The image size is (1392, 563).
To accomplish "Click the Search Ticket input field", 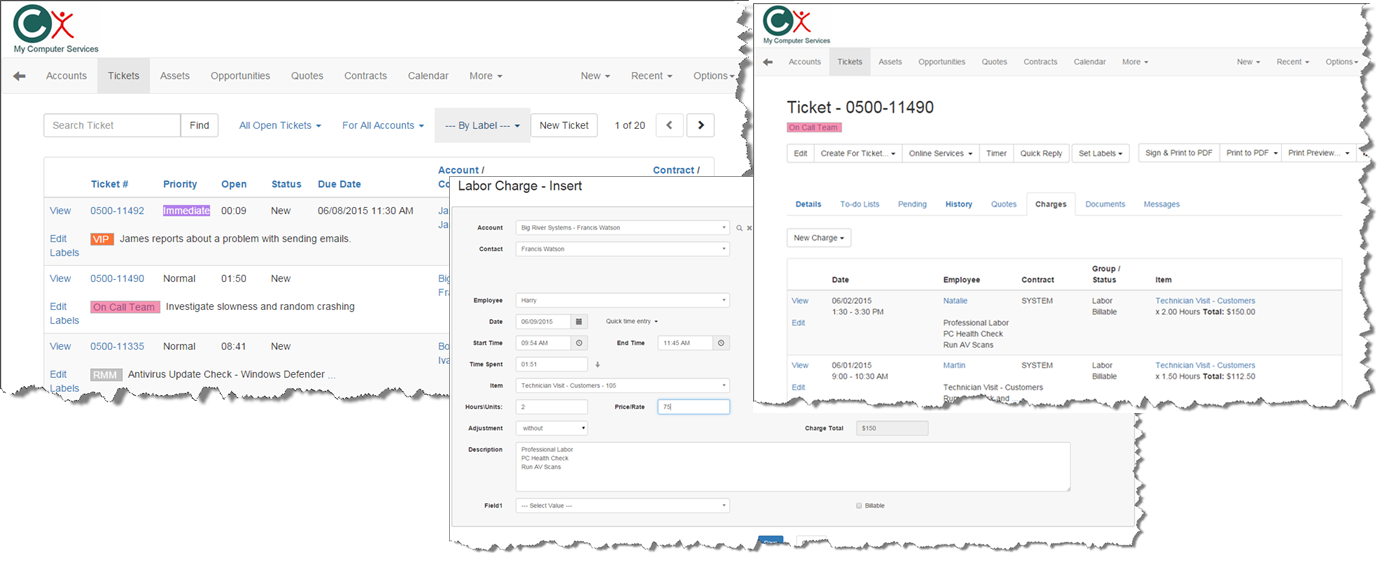I will tap(112, 125).
